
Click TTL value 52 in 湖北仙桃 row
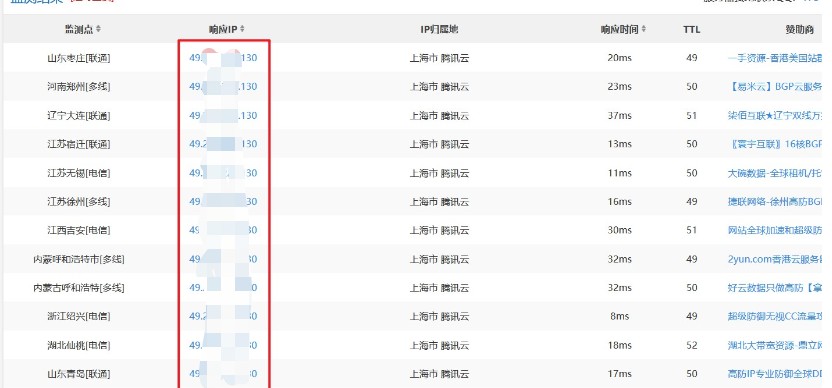click(691, 345)
